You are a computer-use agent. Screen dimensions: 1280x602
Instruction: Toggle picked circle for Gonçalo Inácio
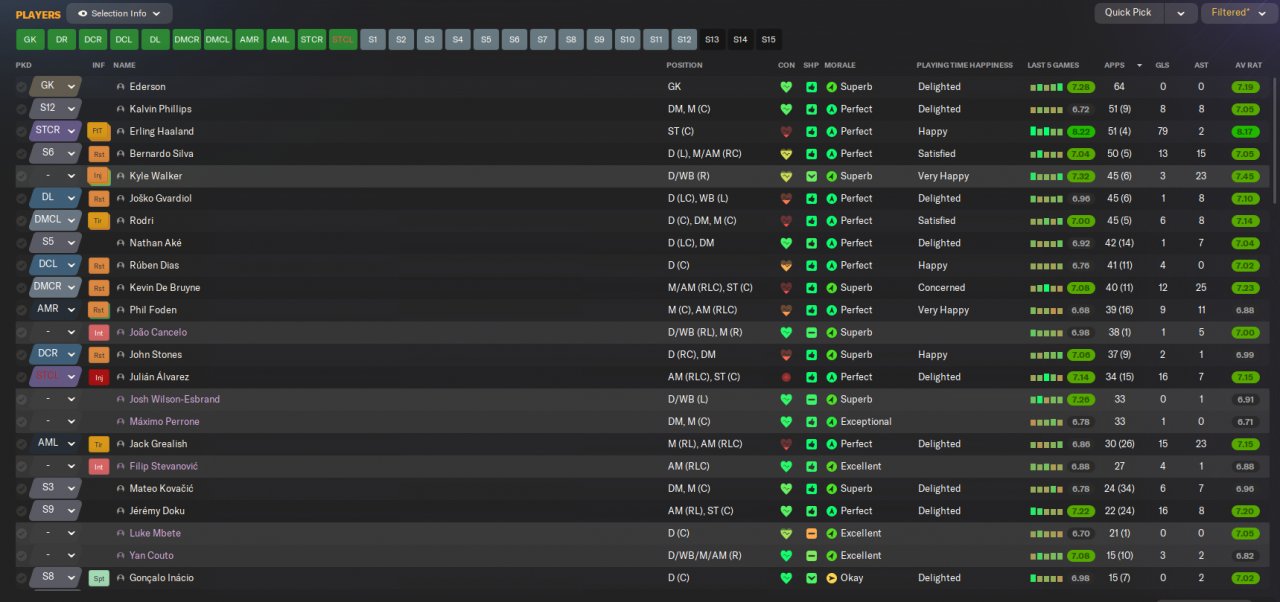pos(22,578)
